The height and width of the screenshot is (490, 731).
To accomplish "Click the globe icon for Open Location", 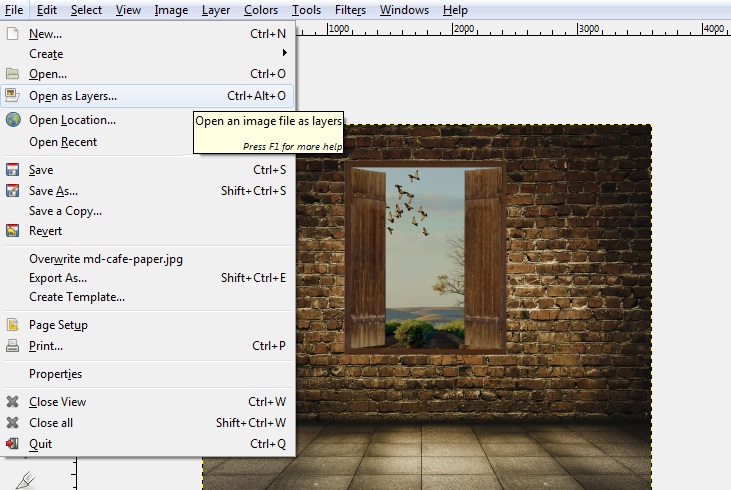I will point(13,120).
